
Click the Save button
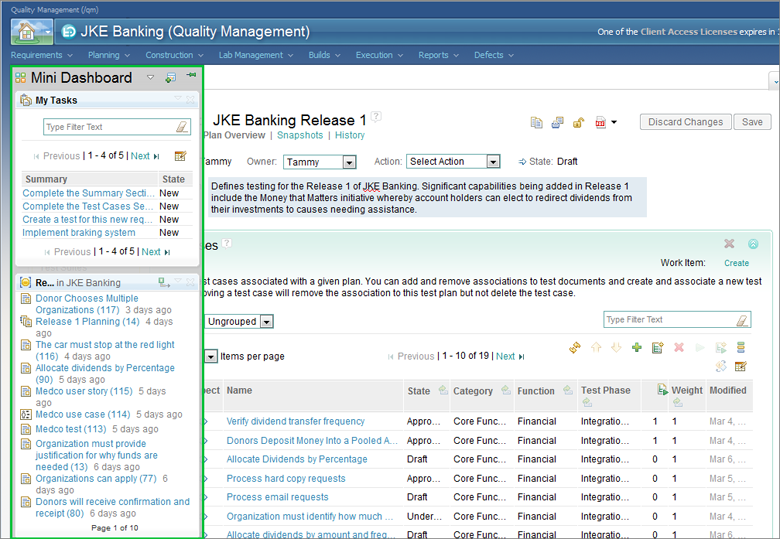coord(752,122)
